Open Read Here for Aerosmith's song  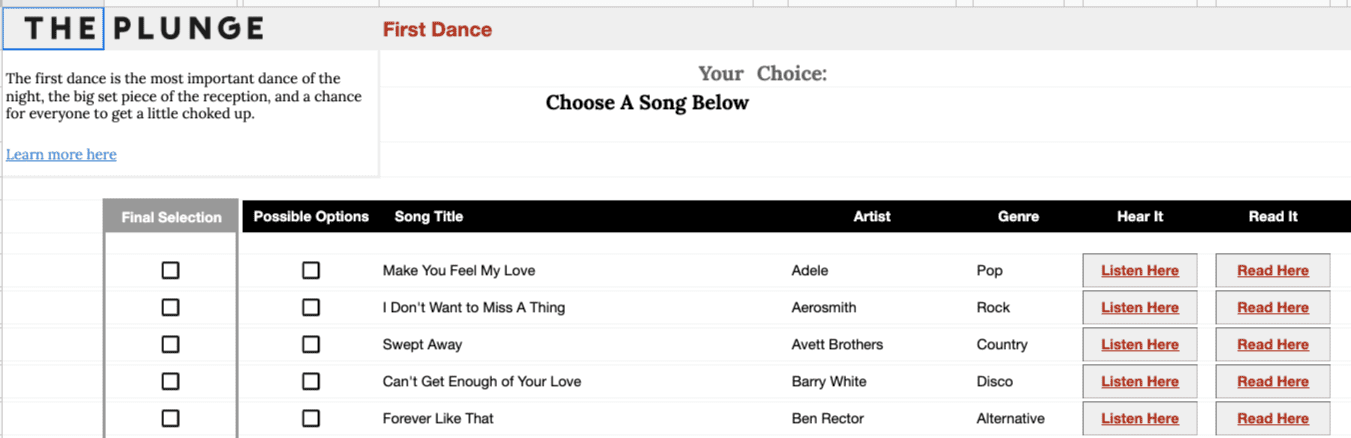coord(1273,307)
